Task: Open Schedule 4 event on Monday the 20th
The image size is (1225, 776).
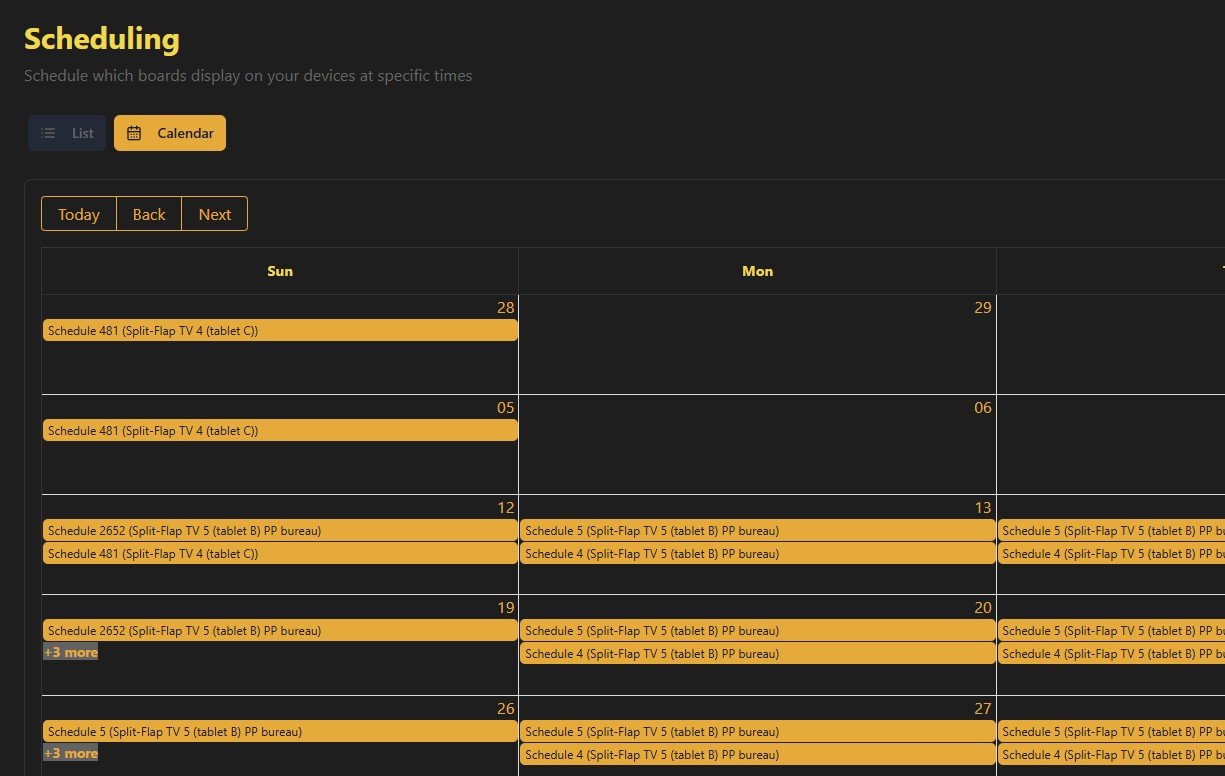Action: [757, 654]
